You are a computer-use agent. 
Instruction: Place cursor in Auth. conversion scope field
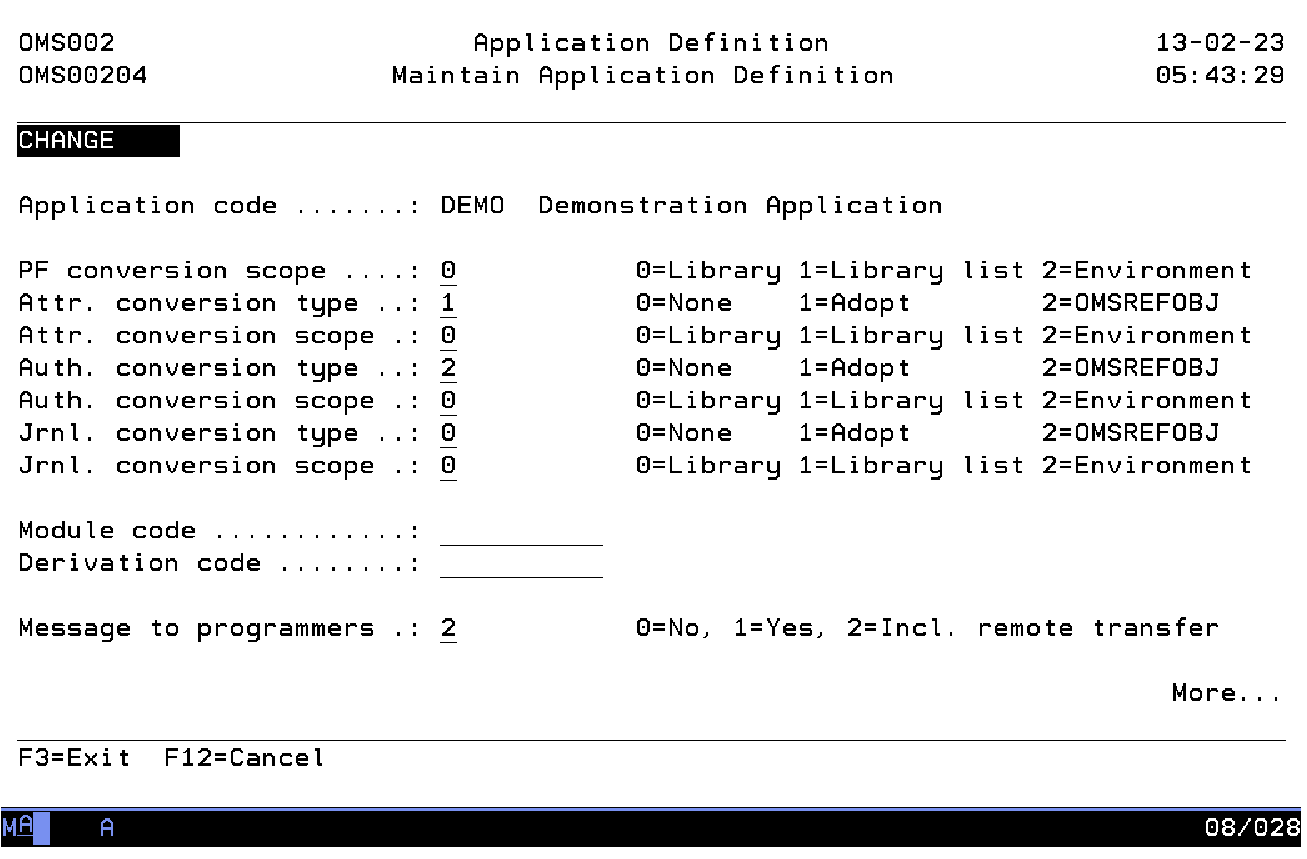pyautogui.click(x=448, y=401)
